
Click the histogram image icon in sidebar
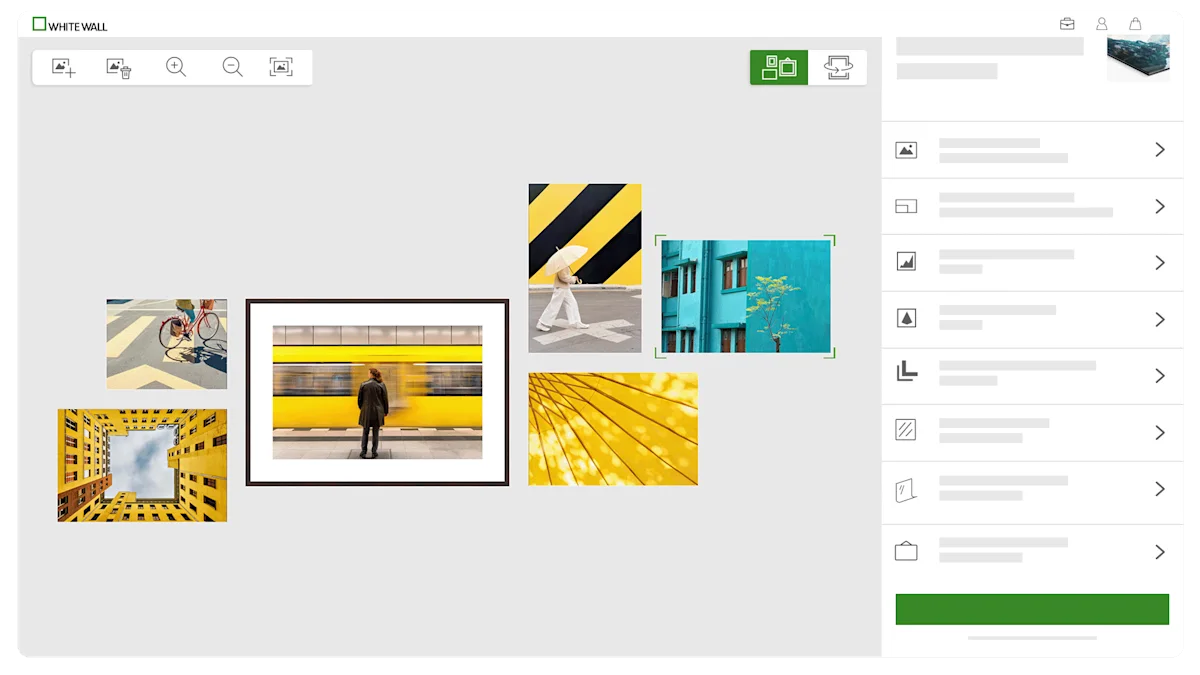click(x=906, y=262)
